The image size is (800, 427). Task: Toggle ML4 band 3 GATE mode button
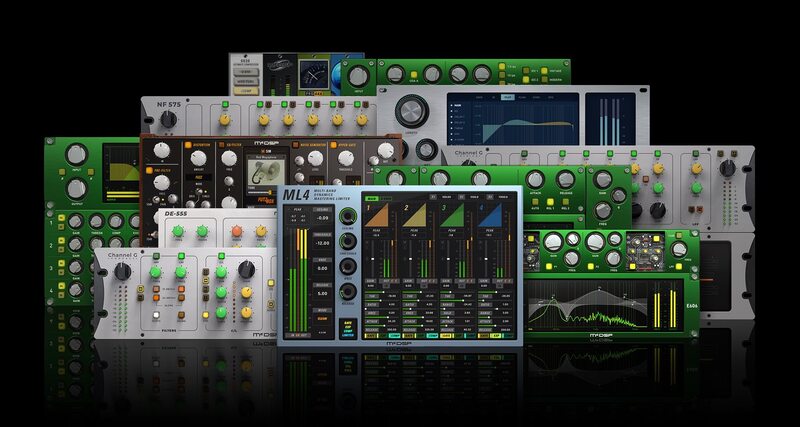[x=444, y=336]
